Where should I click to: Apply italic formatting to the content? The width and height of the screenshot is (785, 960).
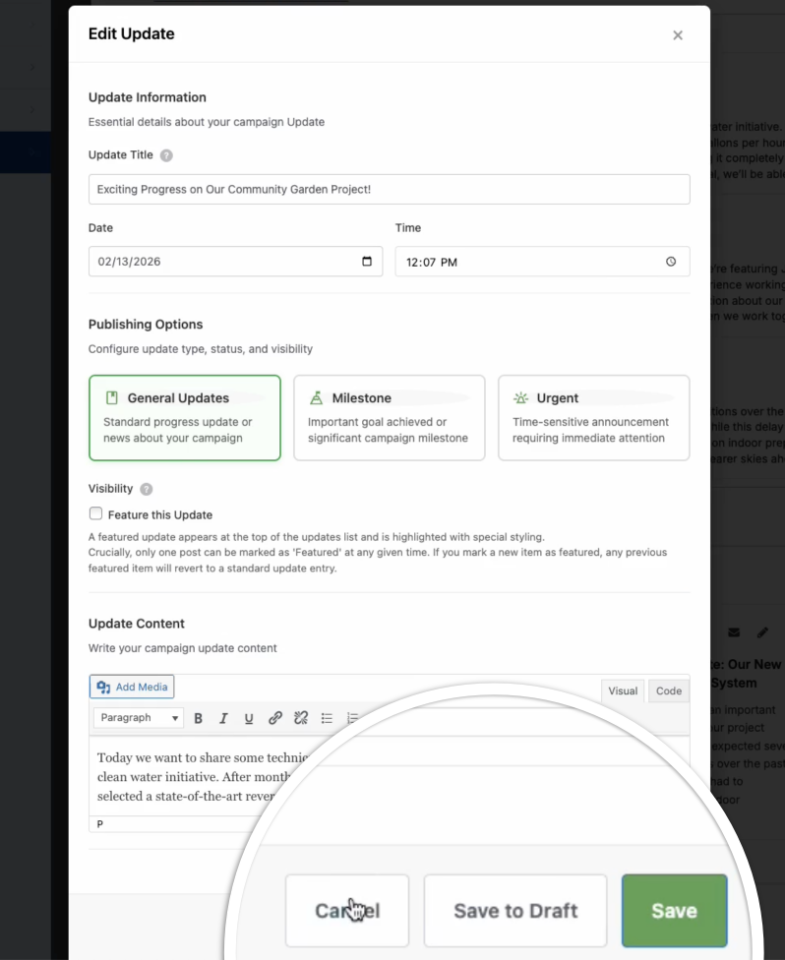tap(224, 718)
